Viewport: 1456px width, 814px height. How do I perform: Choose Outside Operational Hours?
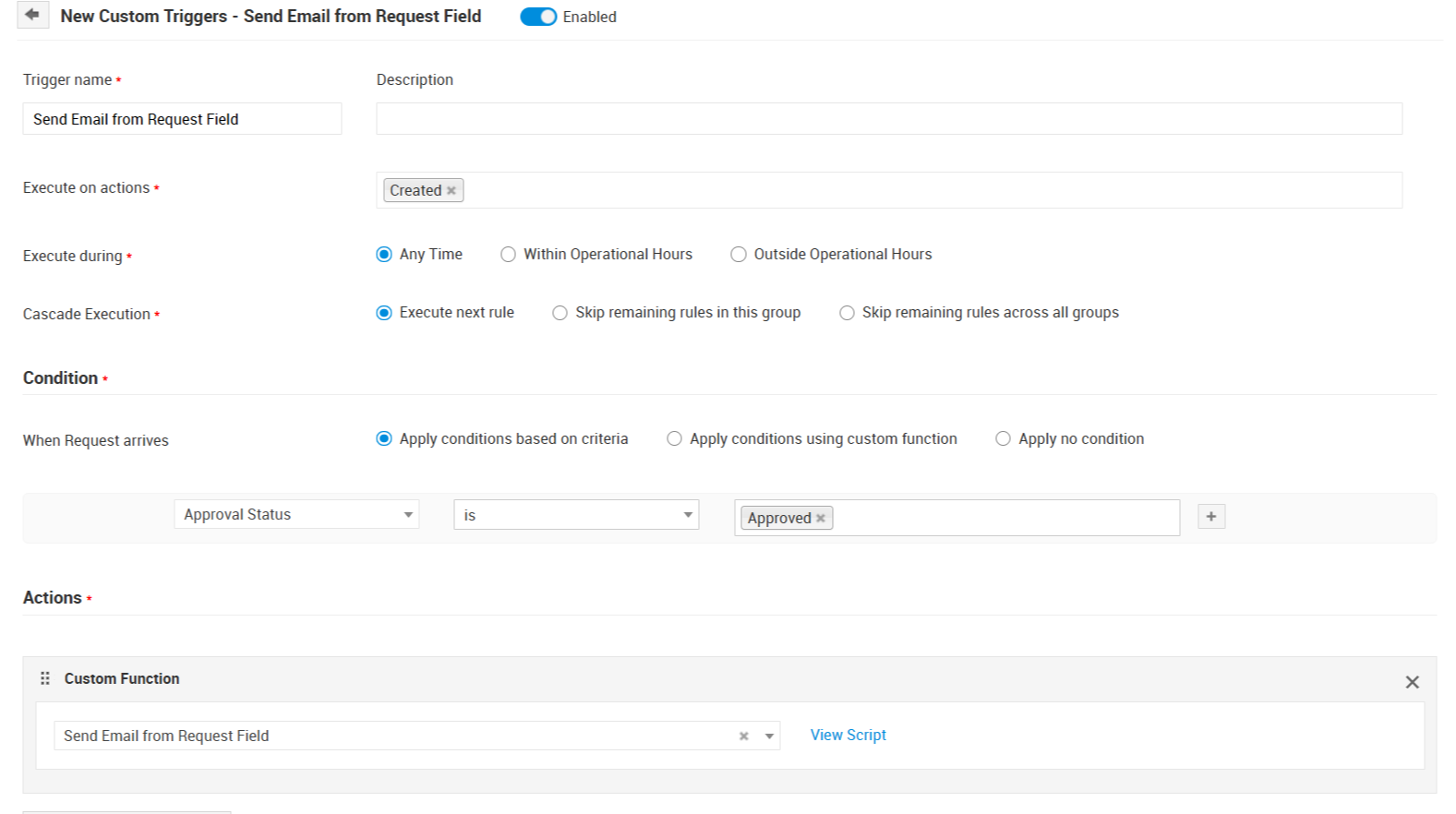pyautogui.click(x=739, y=255)
